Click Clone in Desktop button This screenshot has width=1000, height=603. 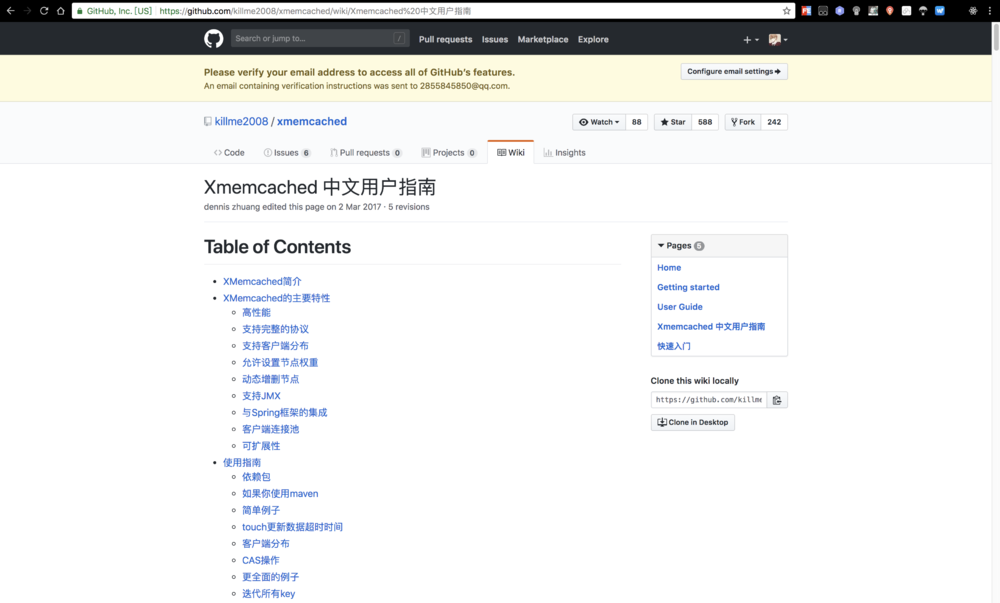693,422
